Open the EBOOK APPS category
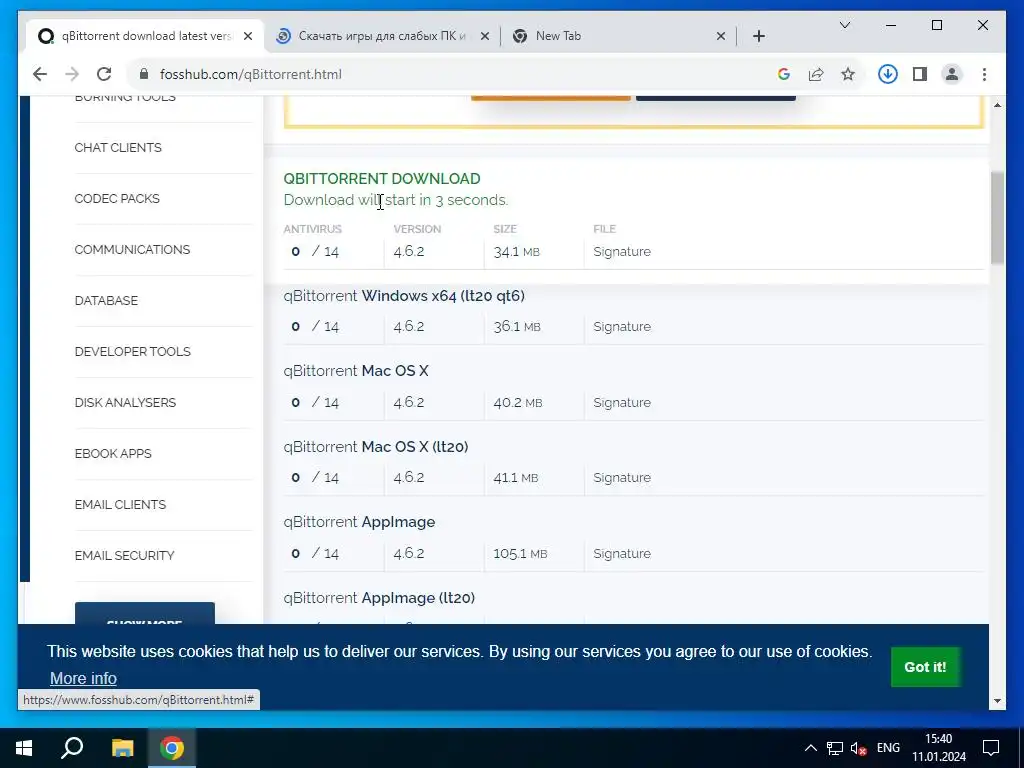The width and height of the screenshot is (1024, 768). pyautogui.click(x=112, y=453)
